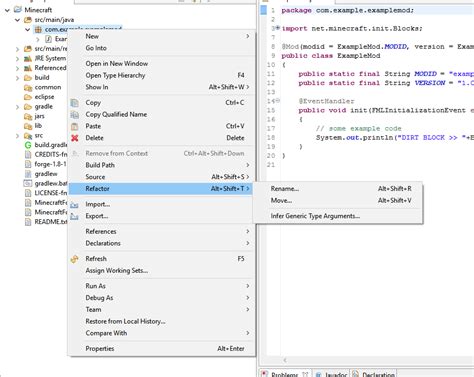The width and height of the screenshot is (474, 377).
Task: Switch to the Problems tab
Action: tap(285, 374)
